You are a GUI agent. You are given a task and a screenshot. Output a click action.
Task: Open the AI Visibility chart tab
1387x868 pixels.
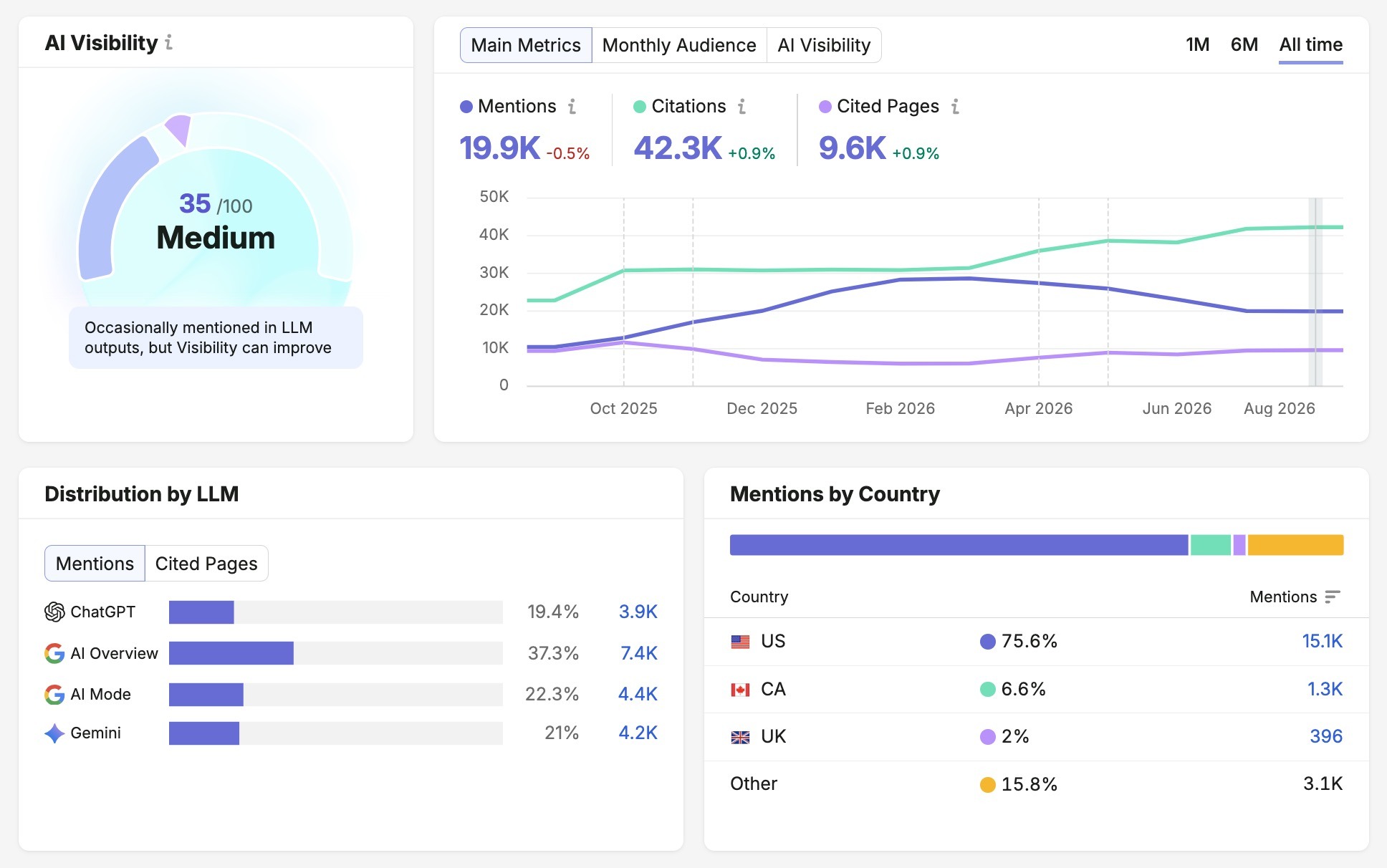point(824,45)
